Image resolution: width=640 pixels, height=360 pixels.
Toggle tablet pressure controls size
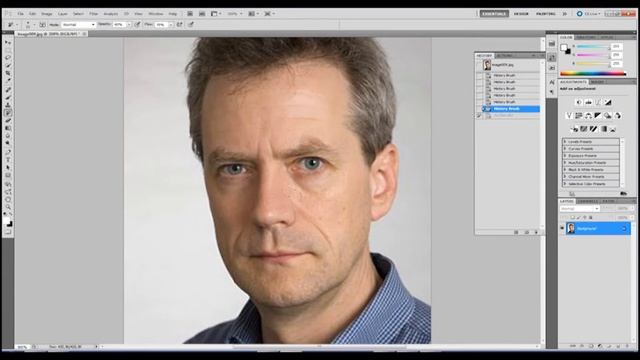click(191, 24)
